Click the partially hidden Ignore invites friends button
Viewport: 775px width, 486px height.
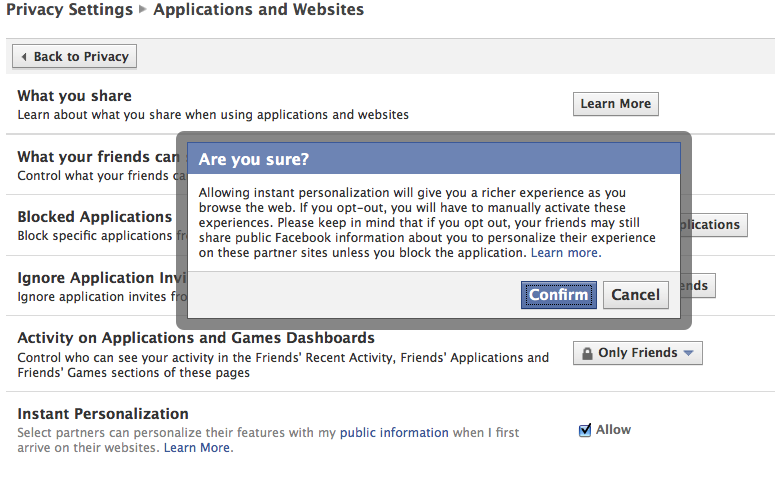[698, 286]
